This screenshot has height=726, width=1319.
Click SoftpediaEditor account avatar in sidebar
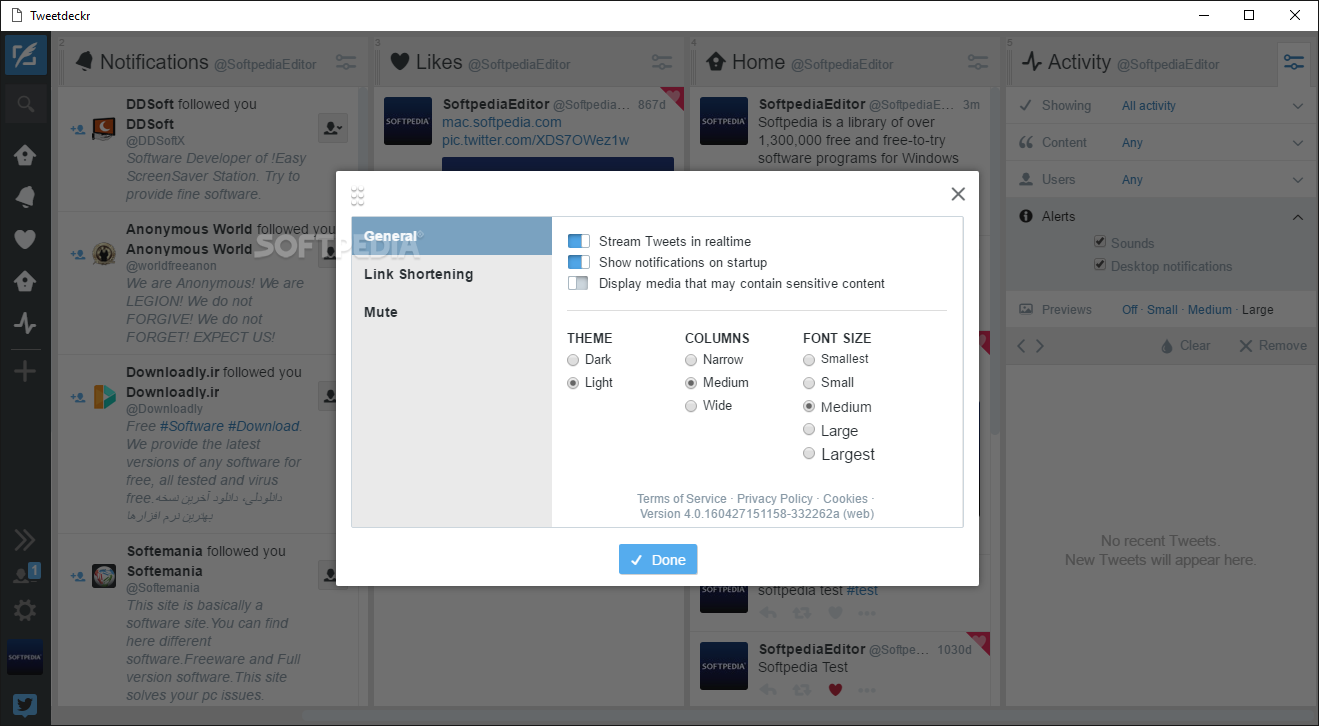25,658
